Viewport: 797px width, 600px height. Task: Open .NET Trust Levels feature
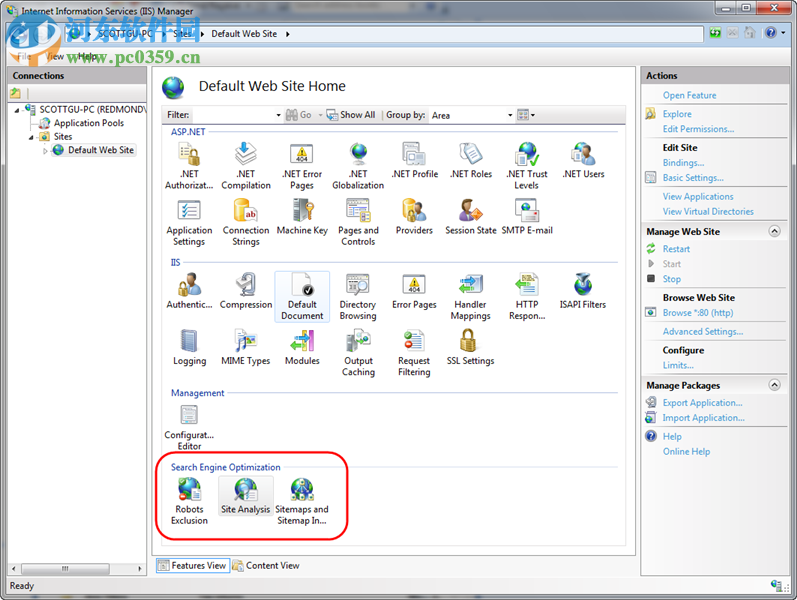(527, 166)
